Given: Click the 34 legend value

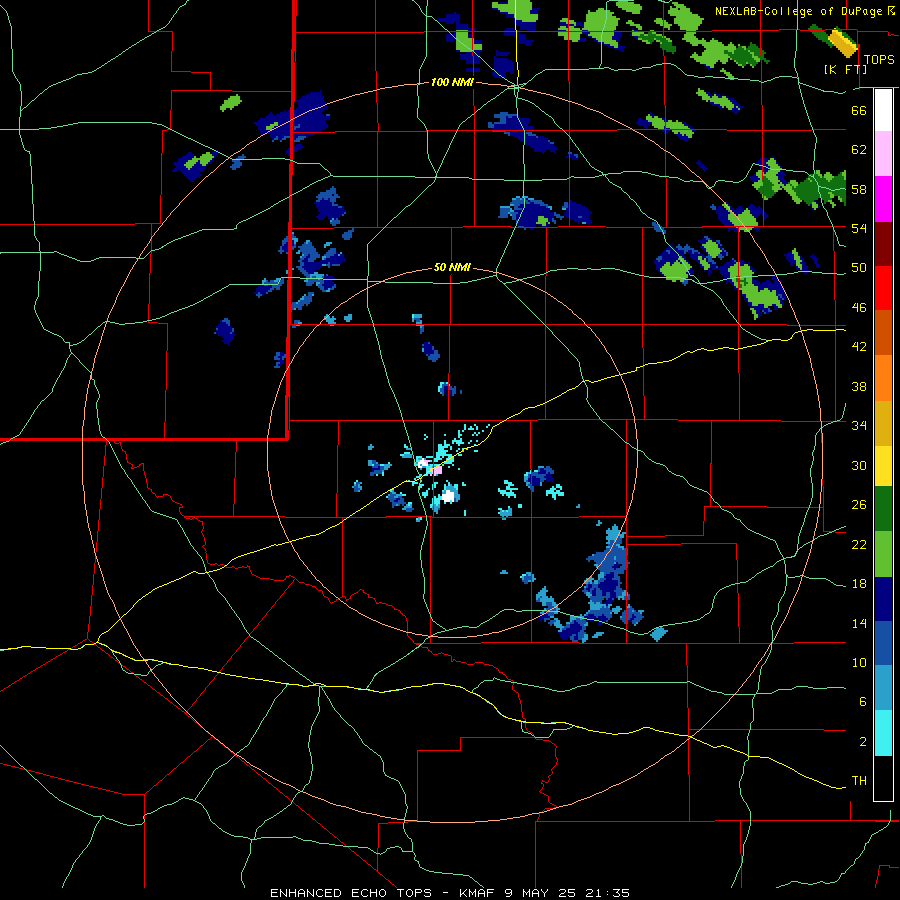Looking at the screenshot, I should (x=859, y=426).
